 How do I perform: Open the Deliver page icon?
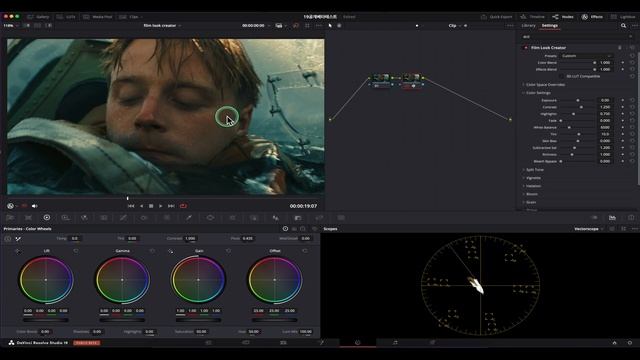(x=433, y=343)
